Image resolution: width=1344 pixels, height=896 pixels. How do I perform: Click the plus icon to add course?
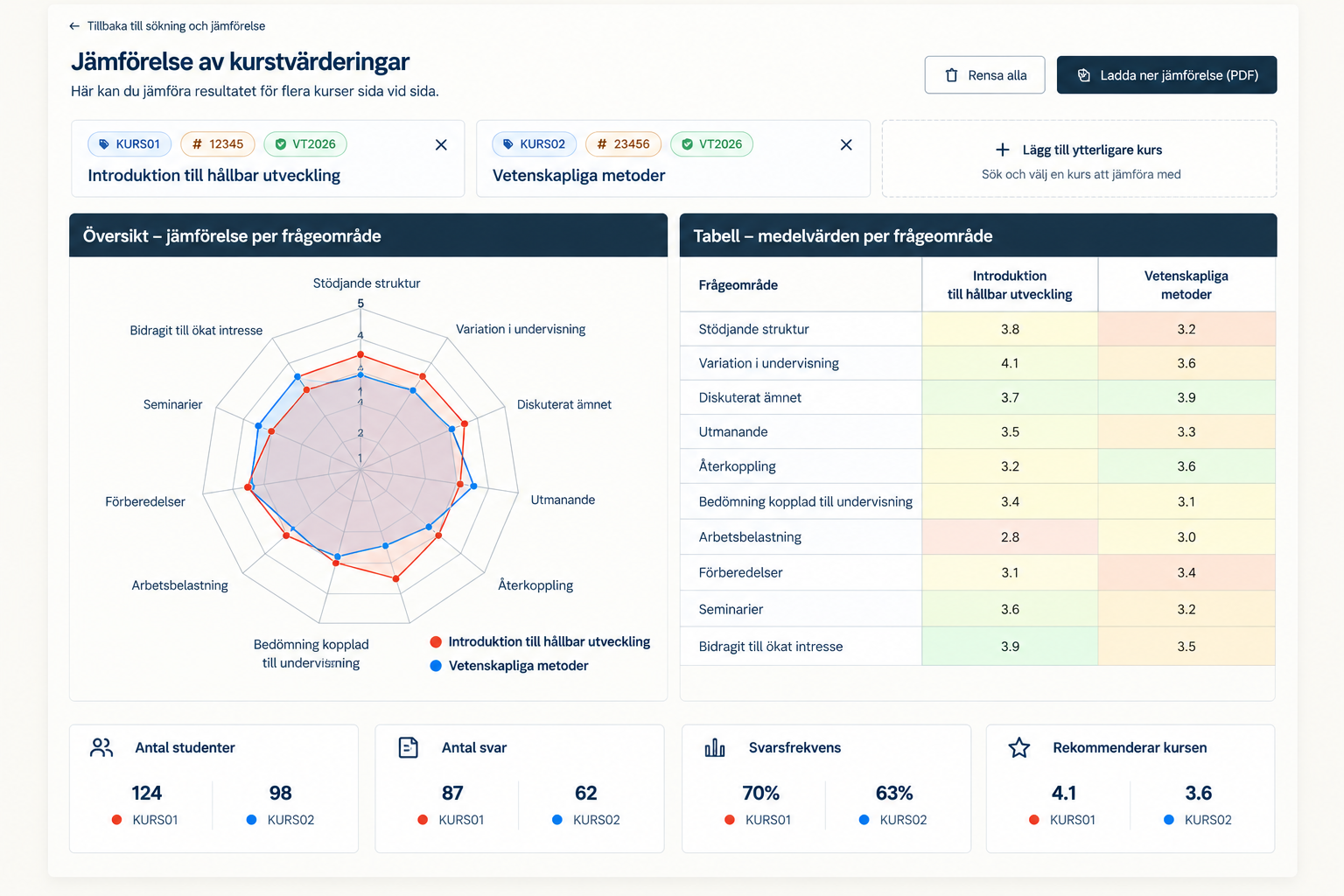click(x=1003, y=150)
